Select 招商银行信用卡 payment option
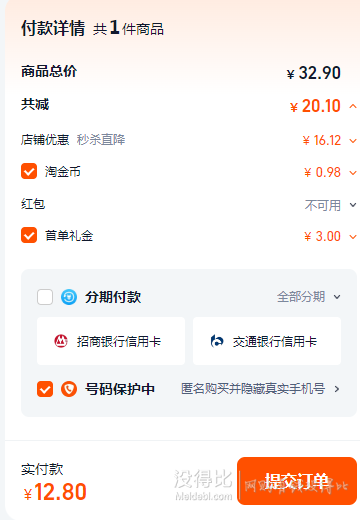The width and height of the screenshot is (360, 520). 111,341
